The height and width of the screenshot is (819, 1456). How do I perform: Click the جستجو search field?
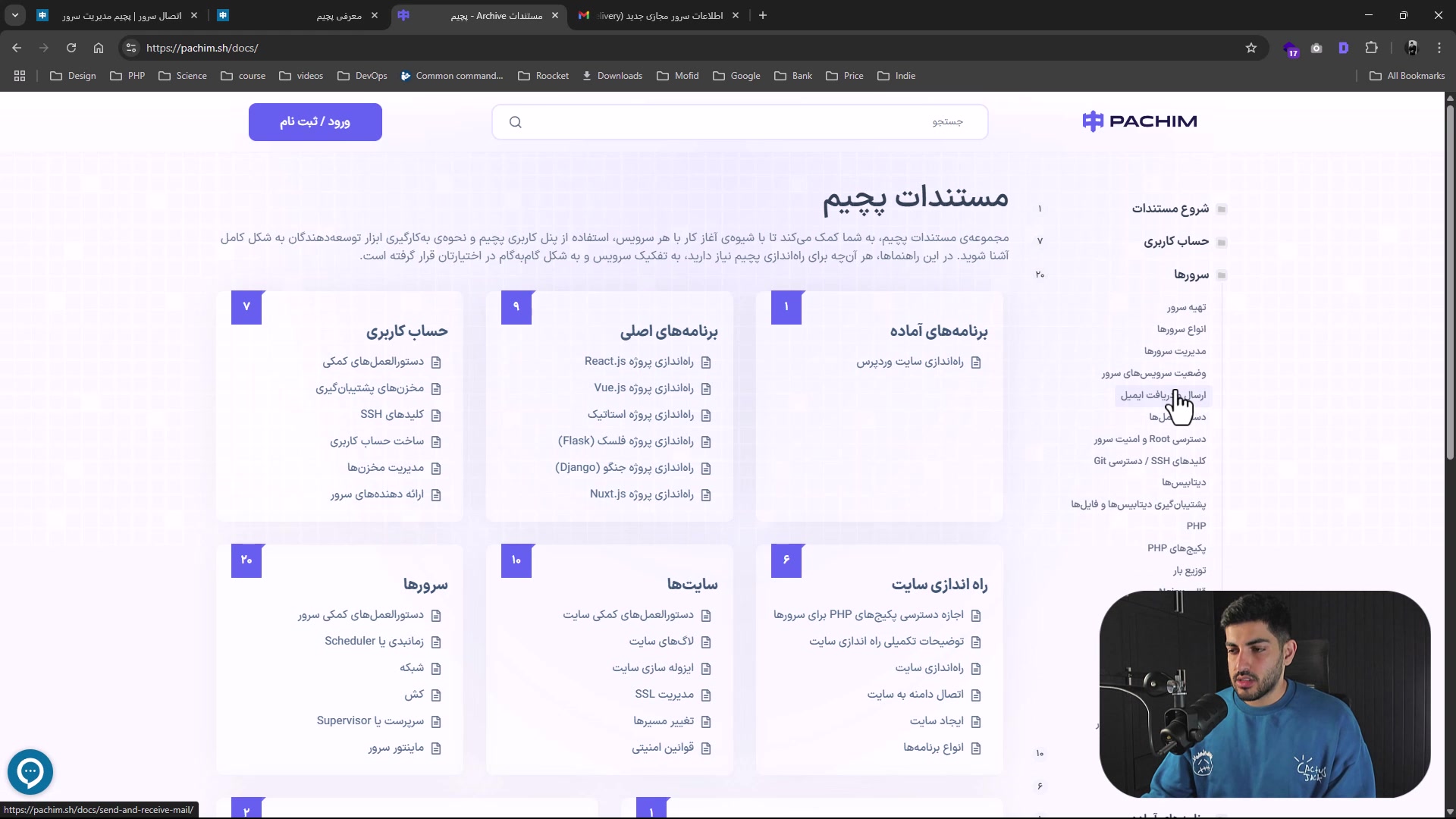point(751,122)
